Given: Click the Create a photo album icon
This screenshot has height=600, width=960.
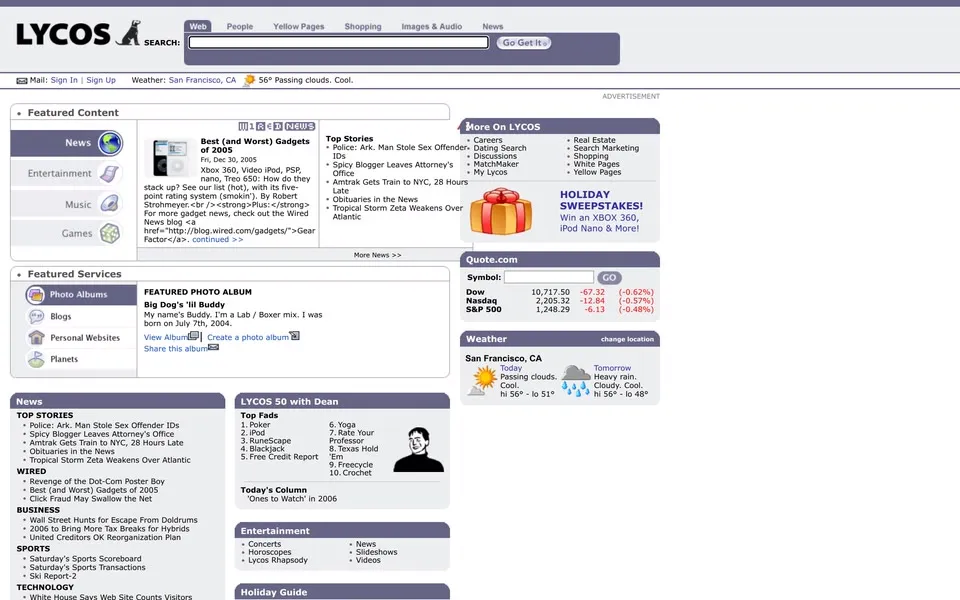Looking at the screenshot, I should click(x=294, y=336).
